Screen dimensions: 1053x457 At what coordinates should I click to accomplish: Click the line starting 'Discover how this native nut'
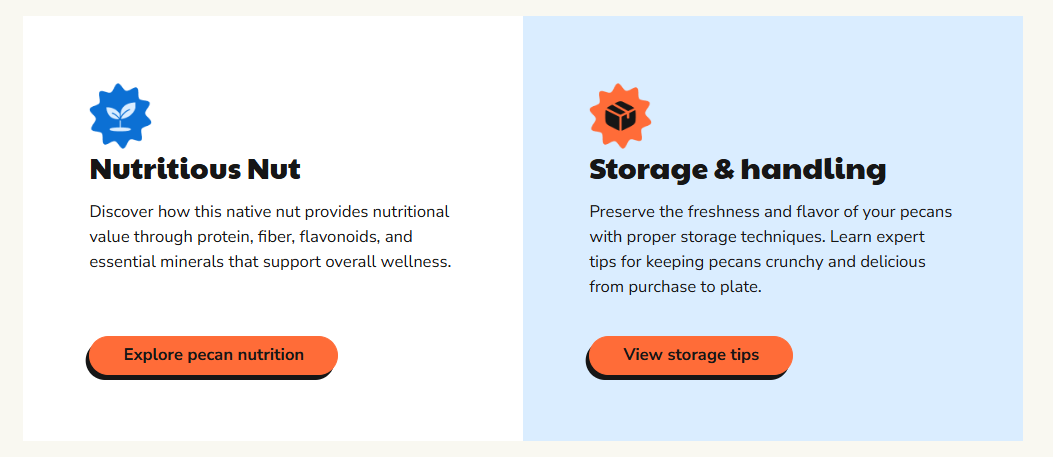(269, 212)
